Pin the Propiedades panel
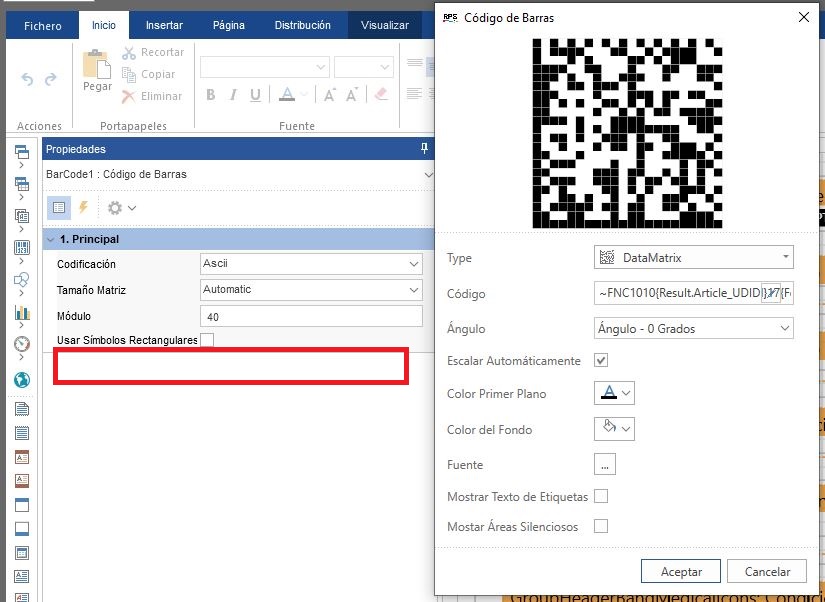Viewport: 825px width, 602px height. (424, 149)
